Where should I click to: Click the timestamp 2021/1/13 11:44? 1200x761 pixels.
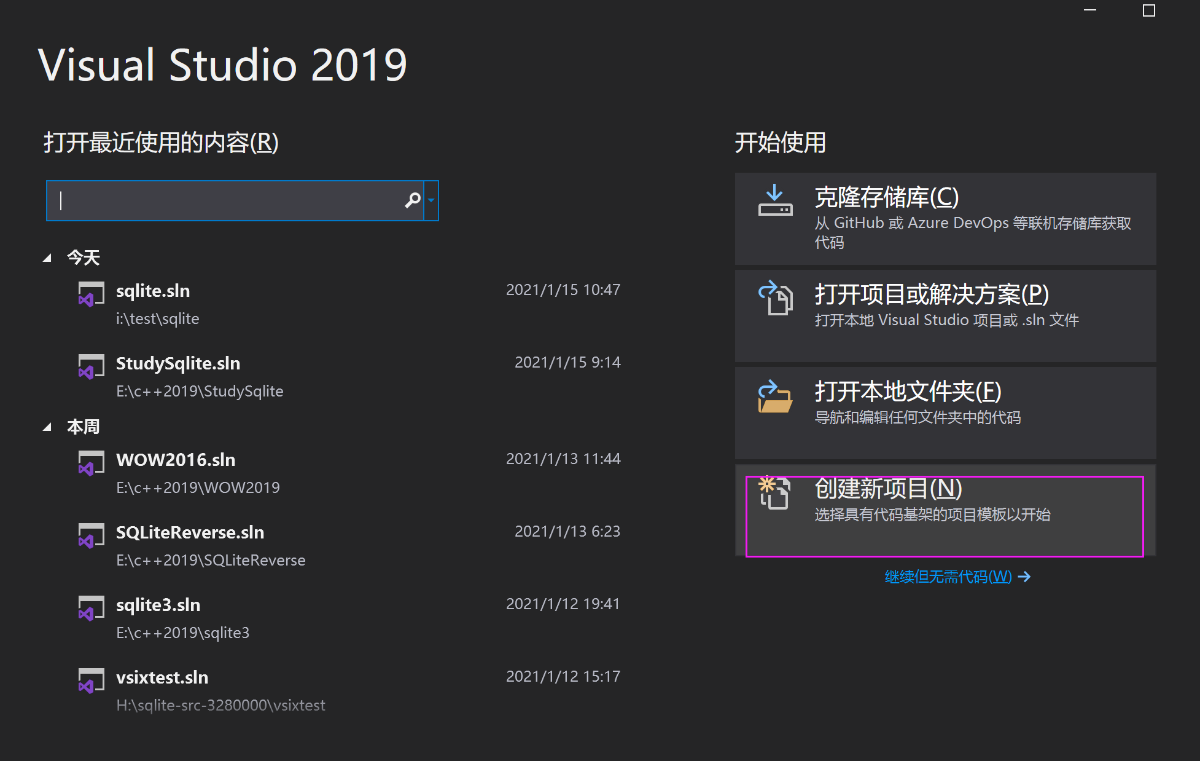563,459
